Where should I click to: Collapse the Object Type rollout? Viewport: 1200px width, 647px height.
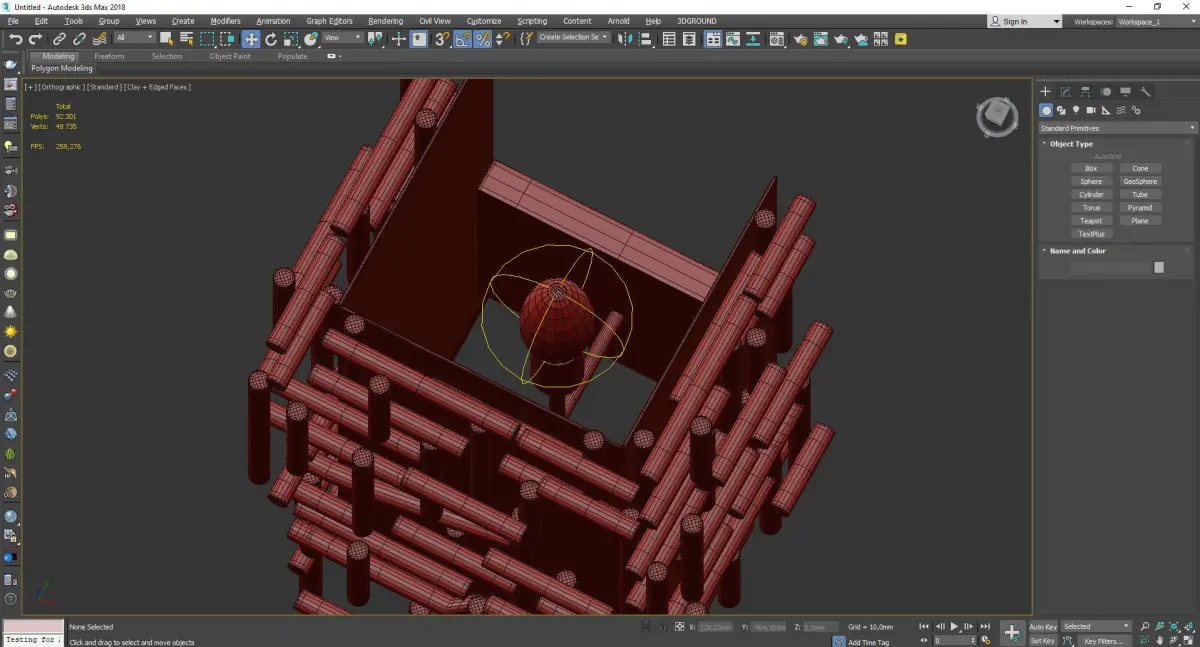click(1071, 144)
